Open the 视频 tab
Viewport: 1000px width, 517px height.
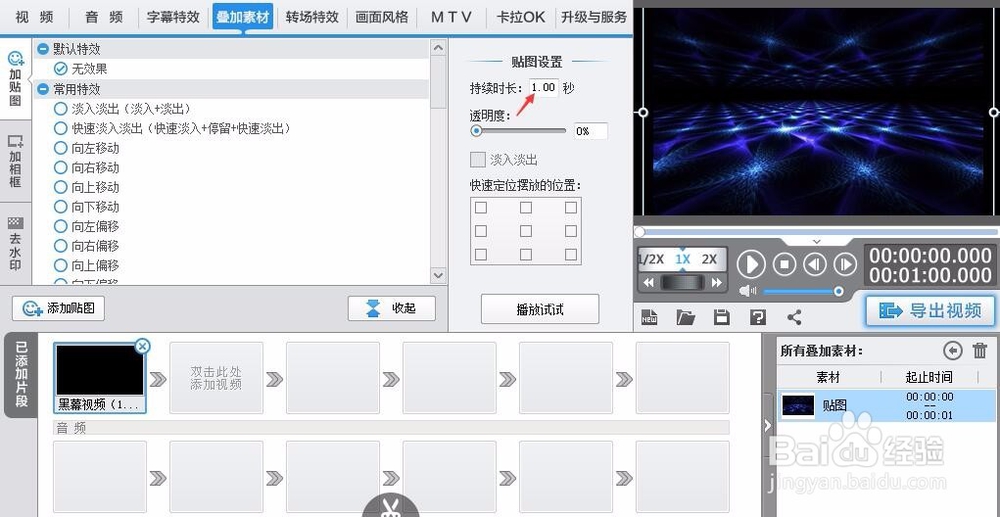[34, 17]
